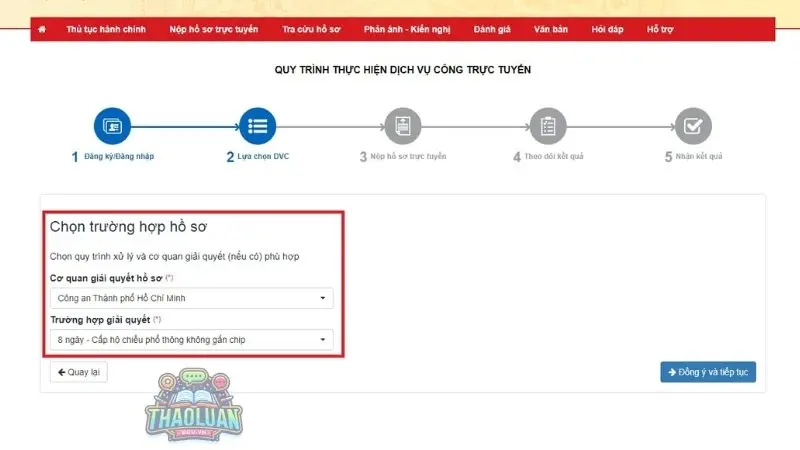Click step 2 Lựa chọn DVC list icon
The height and width of the screenshot is (450, 800).
[258, 126]
